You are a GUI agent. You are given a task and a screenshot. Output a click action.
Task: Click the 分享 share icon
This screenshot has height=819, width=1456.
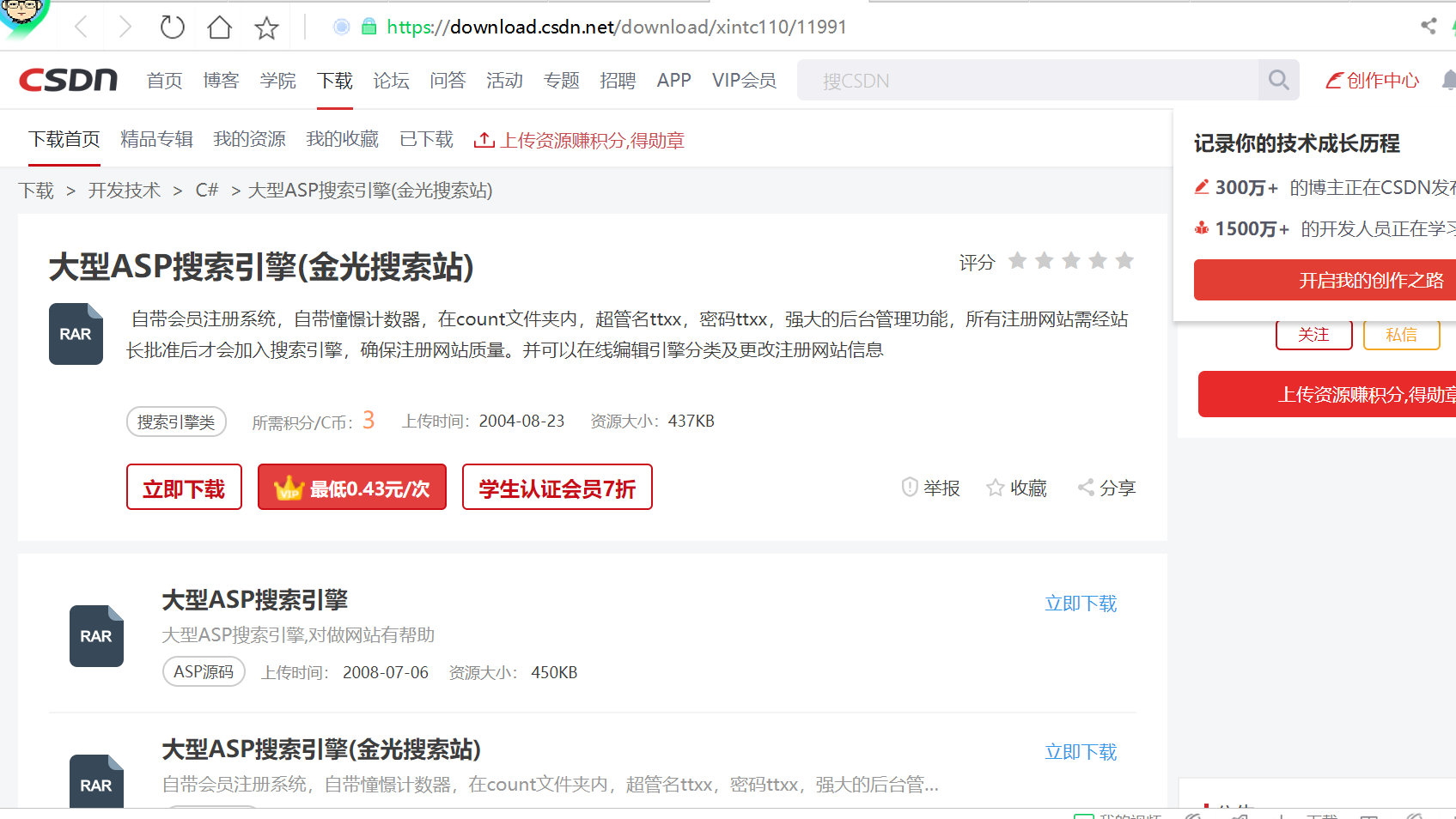1084,488
